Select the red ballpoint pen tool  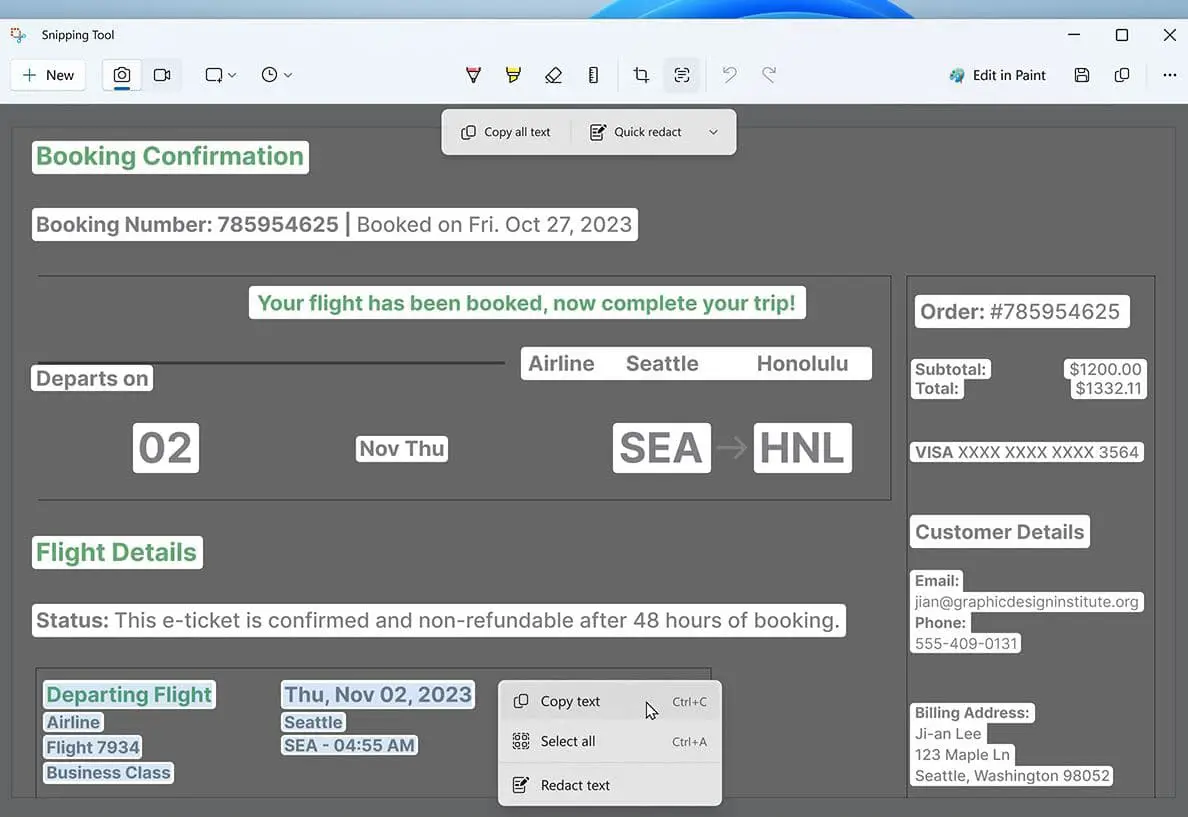(x=474, y=75)
